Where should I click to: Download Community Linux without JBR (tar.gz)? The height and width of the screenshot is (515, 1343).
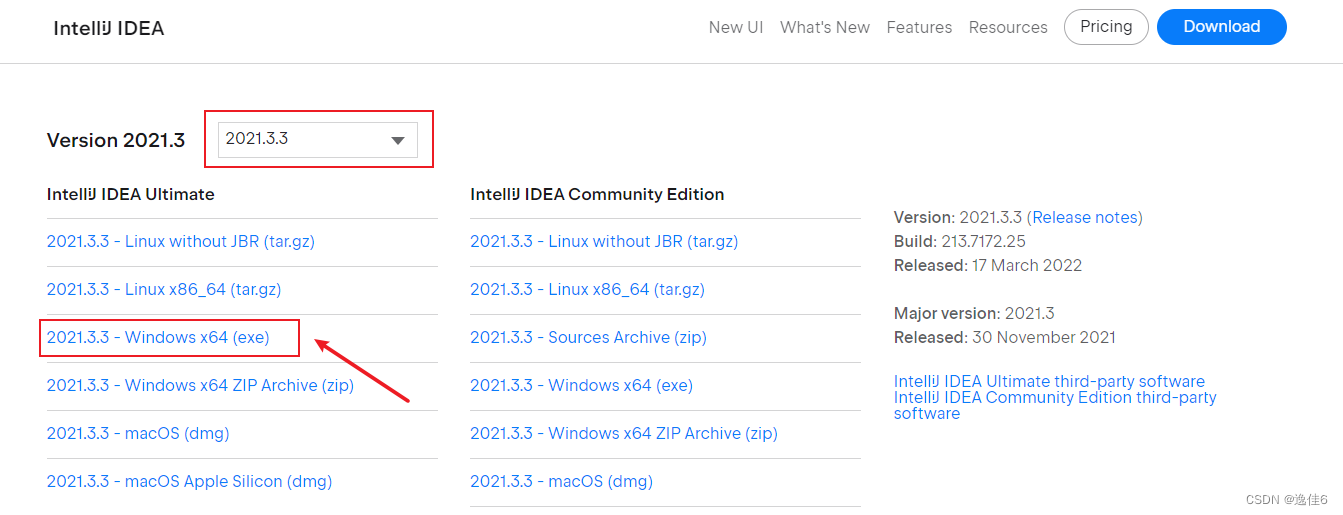click(x=604, y=241)
